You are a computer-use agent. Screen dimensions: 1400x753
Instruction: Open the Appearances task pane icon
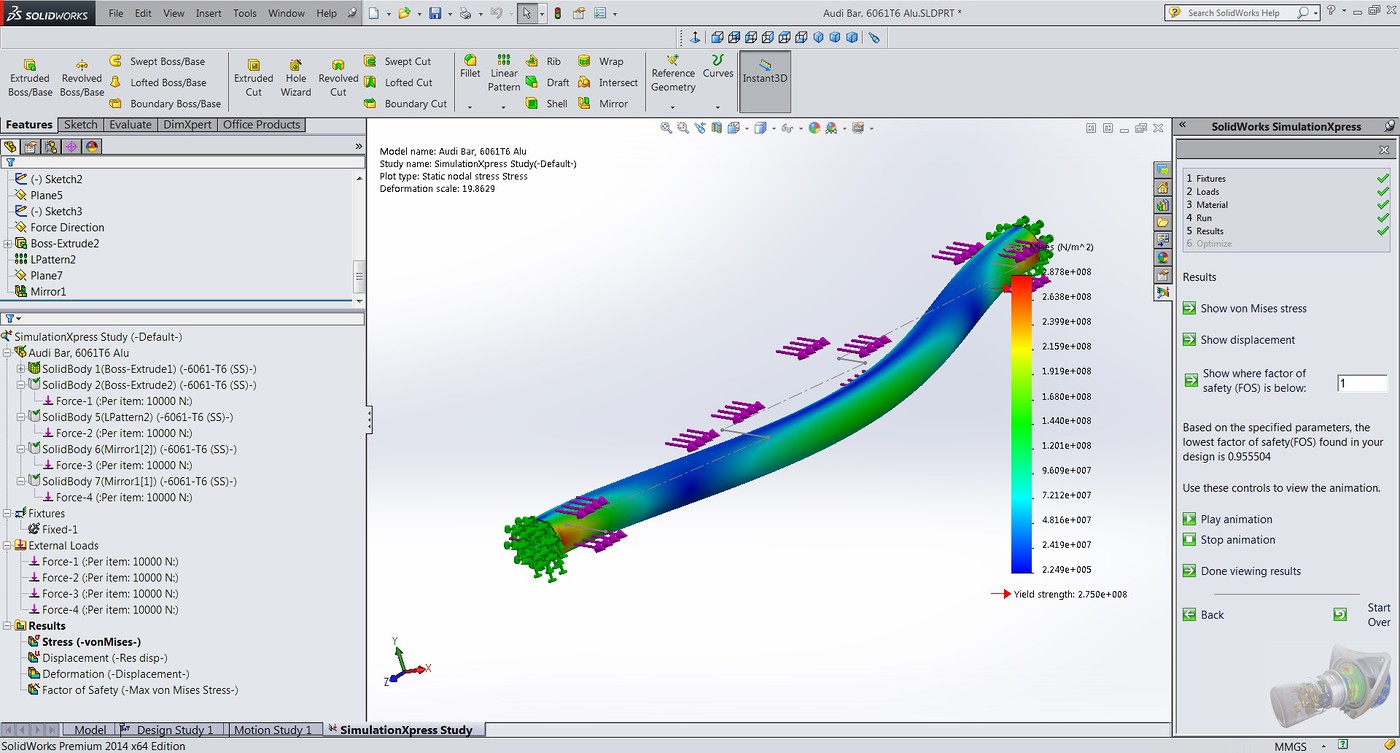(x=1163, y=257)
